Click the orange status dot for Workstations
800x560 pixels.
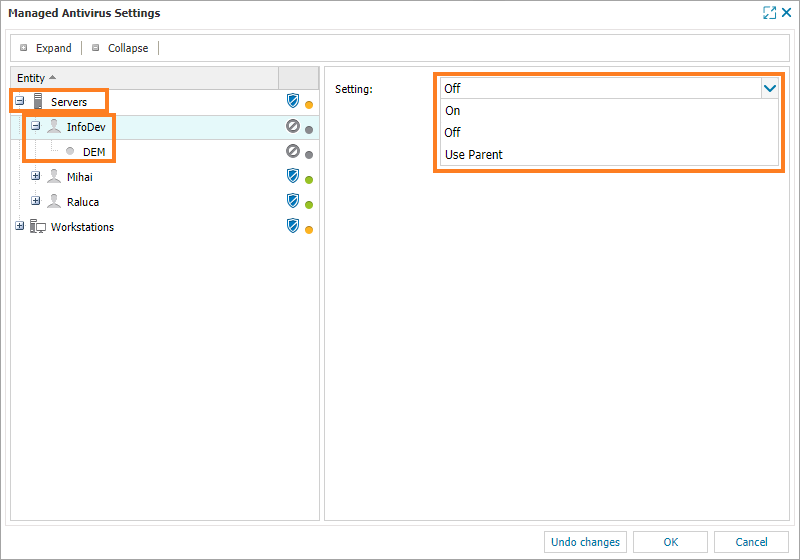tap(309, 230)
